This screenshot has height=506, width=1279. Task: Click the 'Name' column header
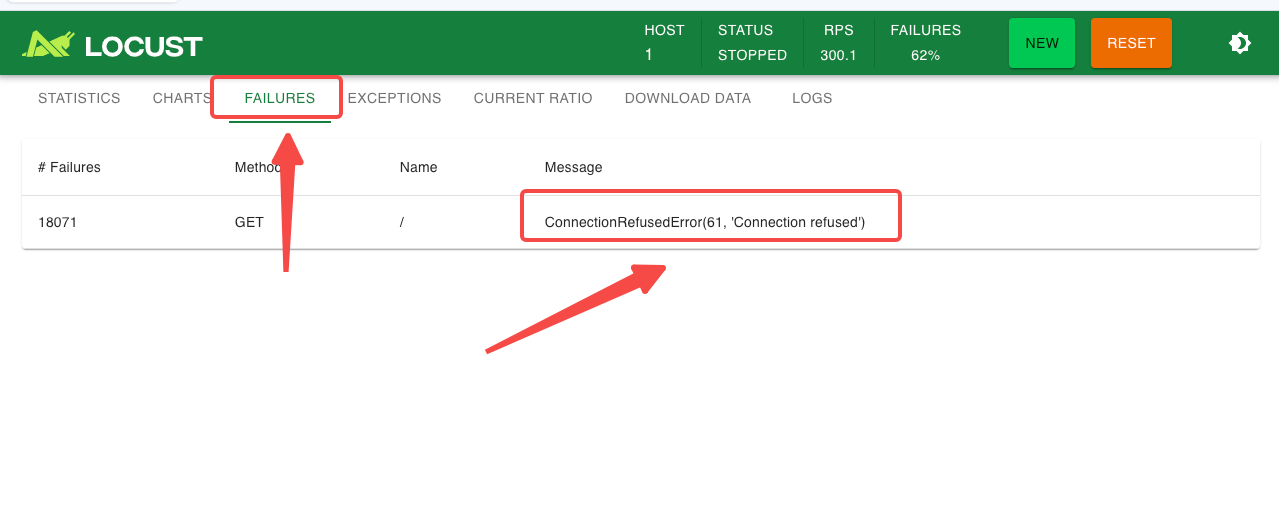pyautogui.click(x=418, y=167)
